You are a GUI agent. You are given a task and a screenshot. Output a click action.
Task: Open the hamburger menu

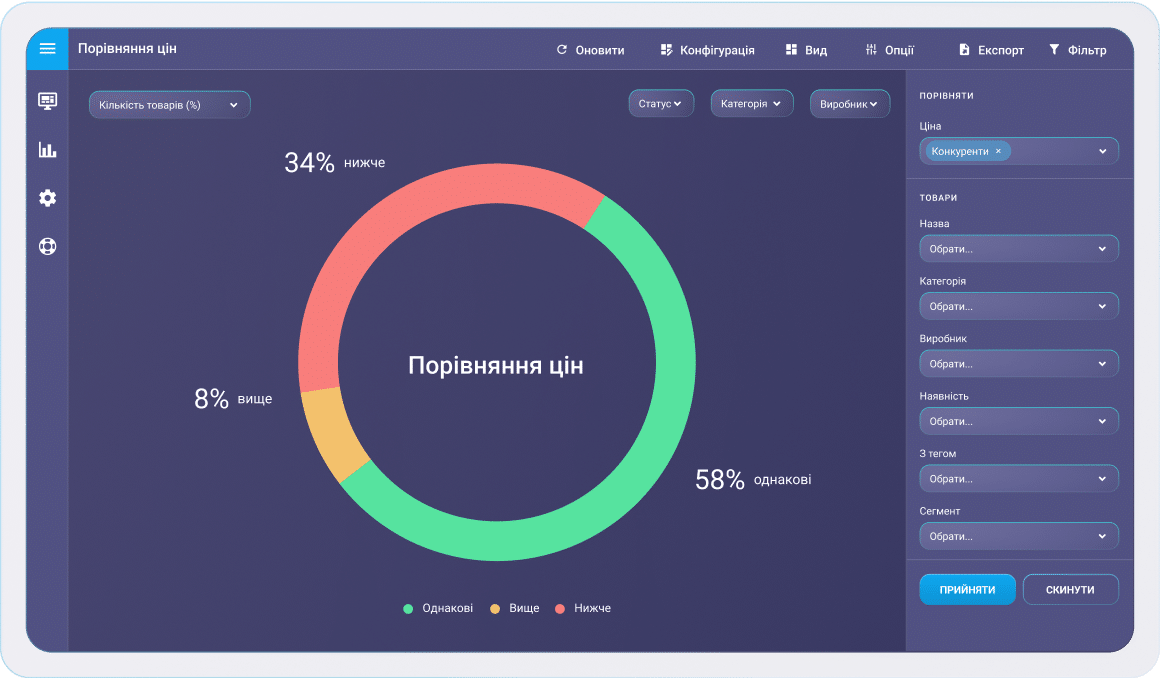coord(47,49)
